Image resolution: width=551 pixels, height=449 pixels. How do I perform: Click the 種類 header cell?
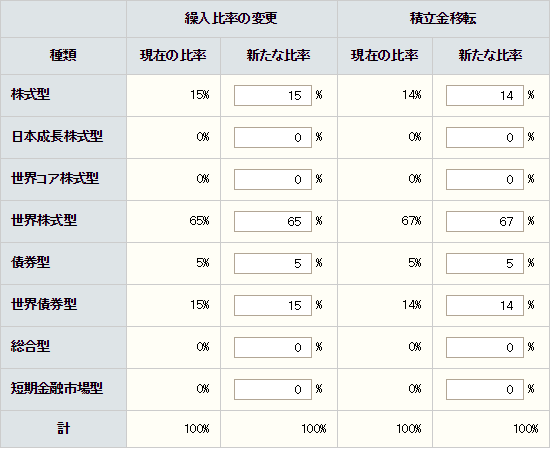(x=63, y=56)
